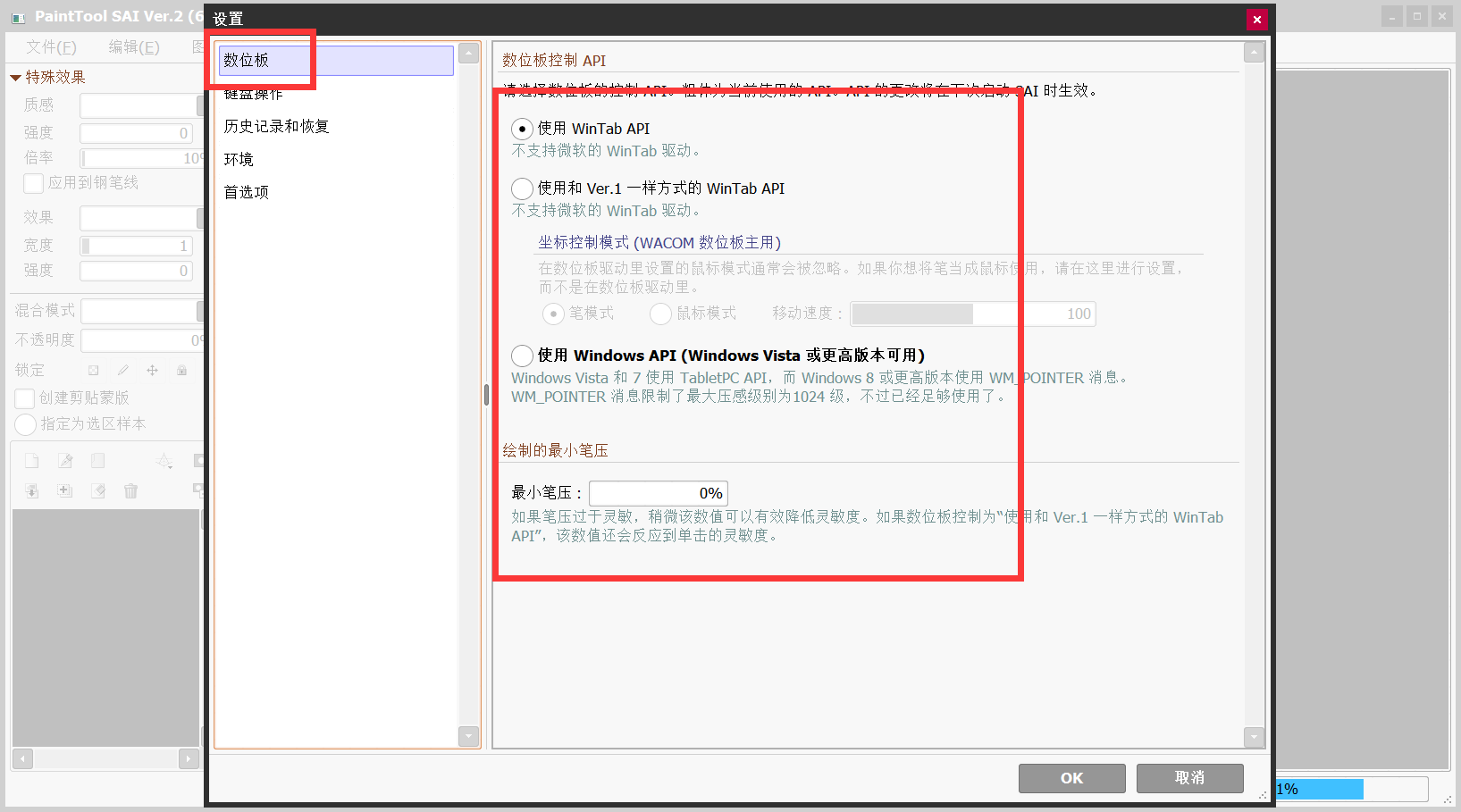
Task: Close the 设置 dialog with the red X
Action: point(1257,20)
